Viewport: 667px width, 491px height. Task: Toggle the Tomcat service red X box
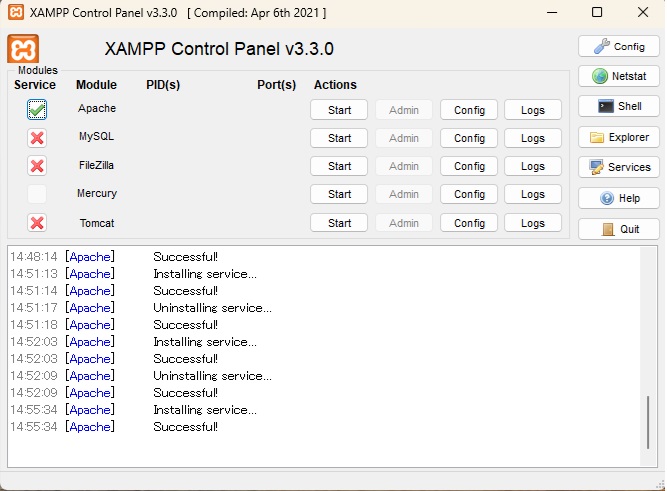37,223
